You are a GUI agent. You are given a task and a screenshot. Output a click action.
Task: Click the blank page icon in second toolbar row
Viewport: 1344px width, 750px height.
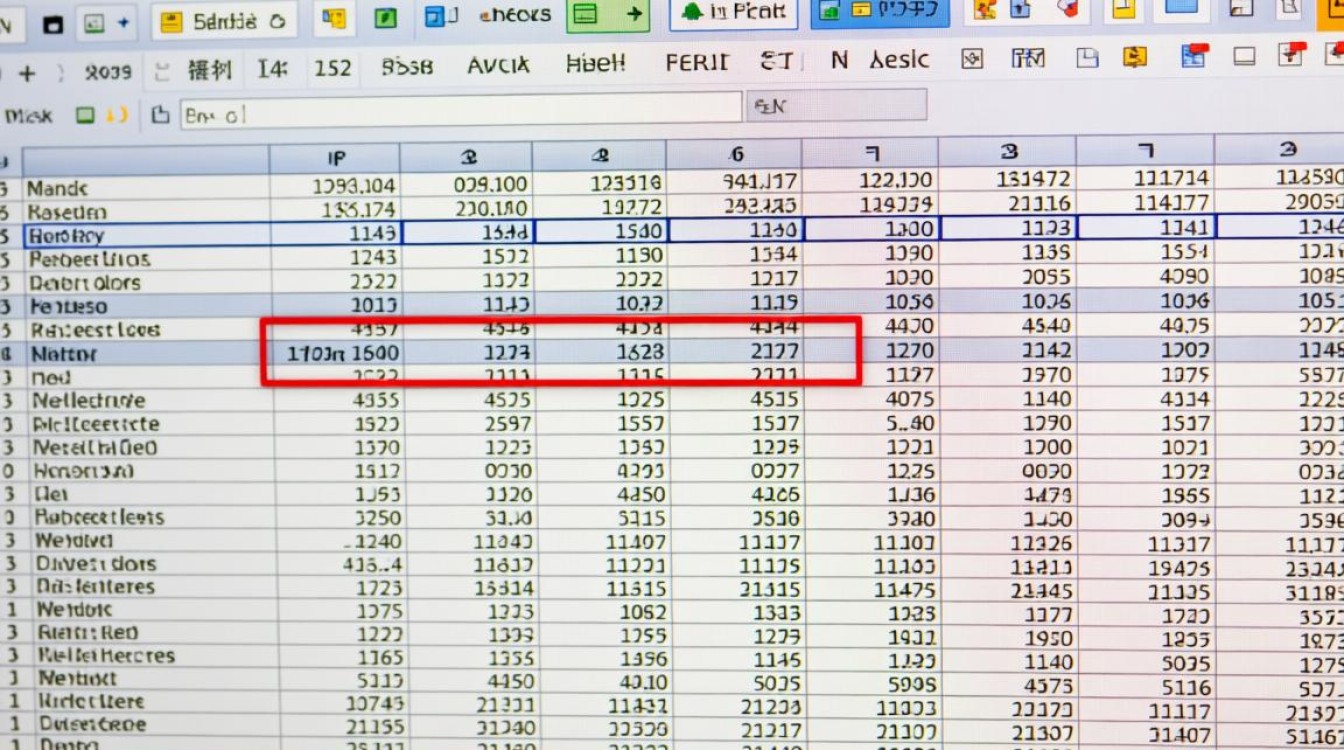tap(1087, 59)
